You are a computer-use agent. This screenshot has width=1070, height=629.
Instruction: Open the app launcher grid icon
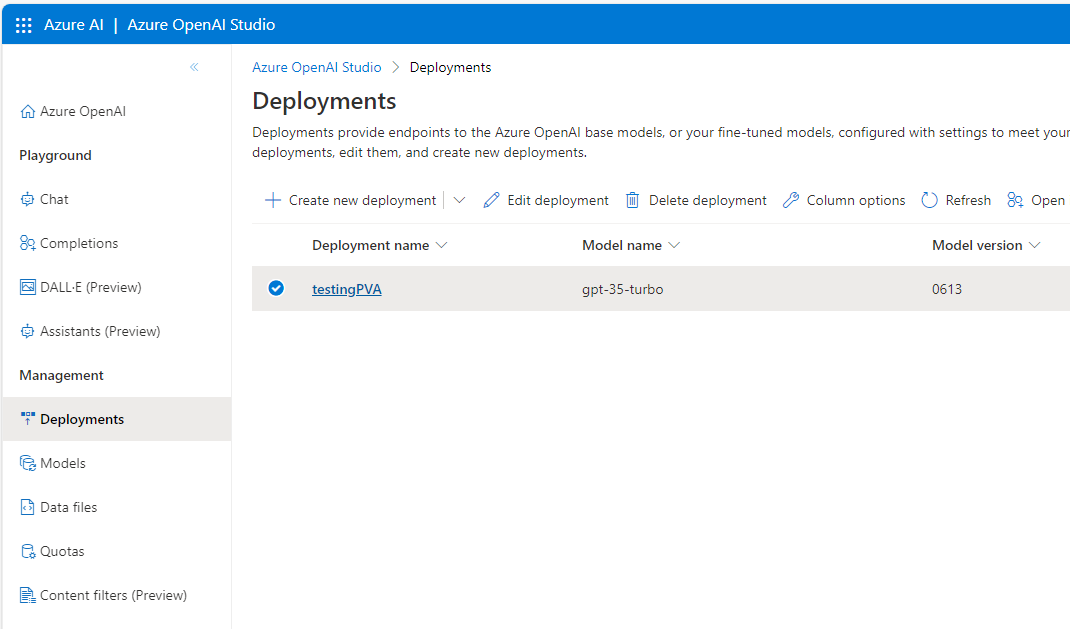24,25
